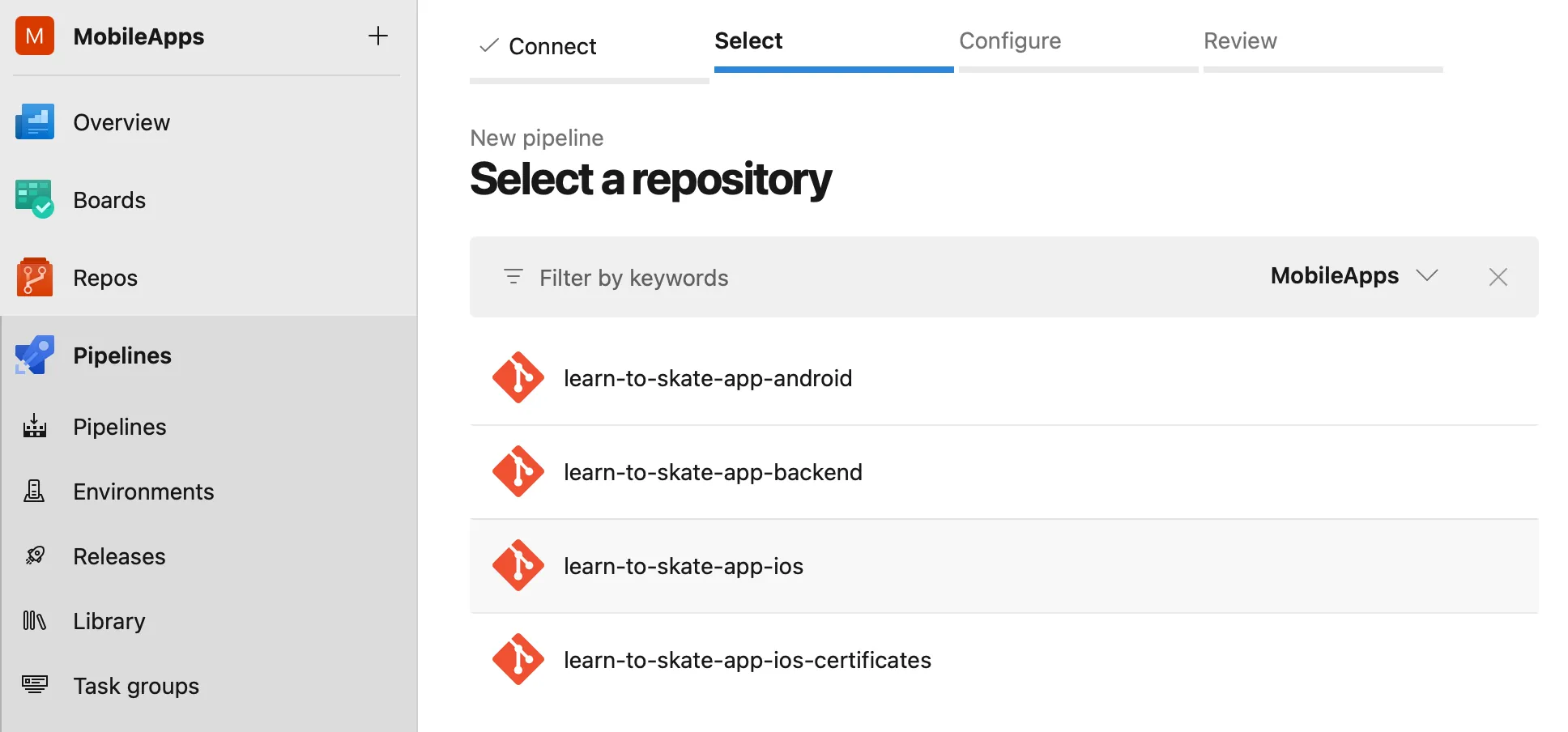Click the MobileApps project avatar
Viewport: 1568px width, 732px height.
pos(34,36)
